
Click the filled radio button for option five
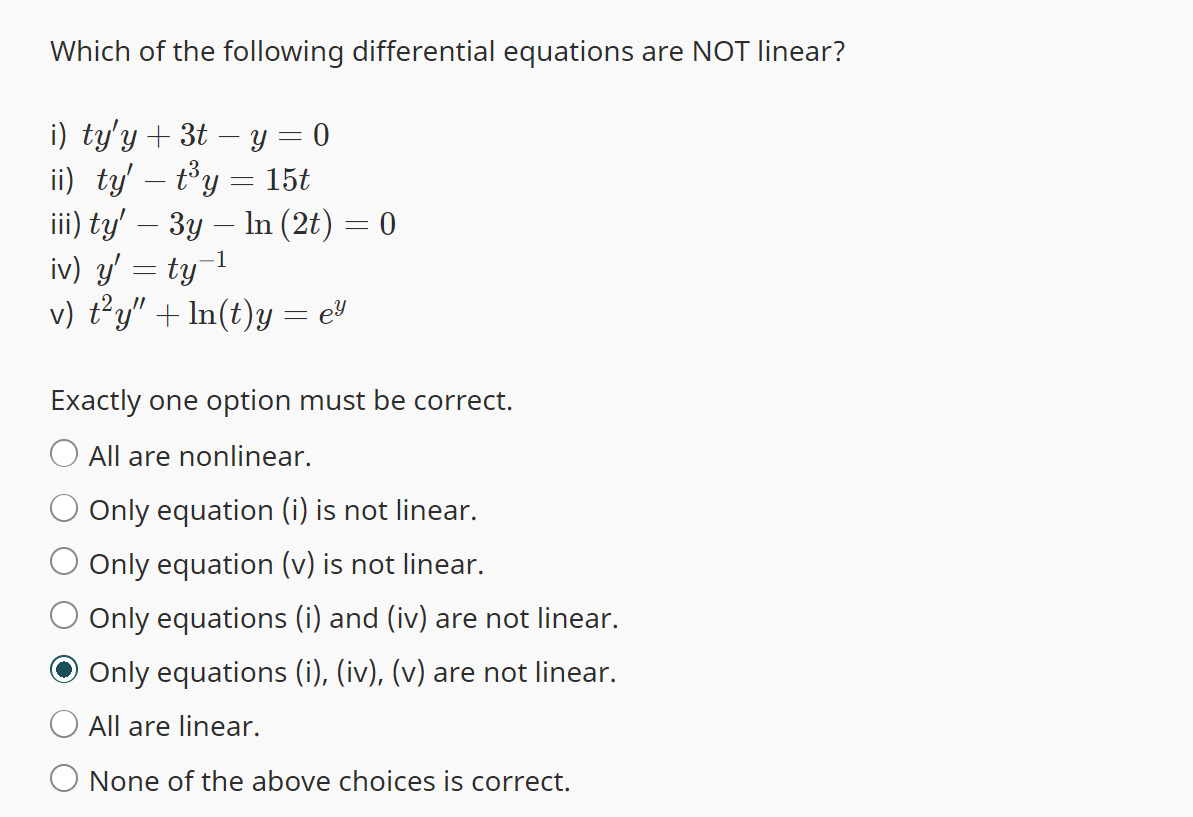click(x=63, y=669)
